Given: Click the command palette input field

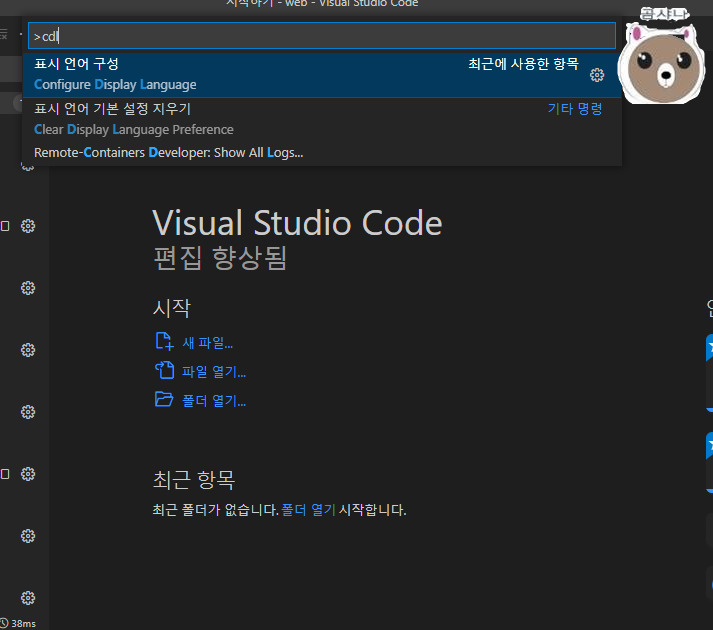Looking at the screenshot, I should [x=321, y=35].
